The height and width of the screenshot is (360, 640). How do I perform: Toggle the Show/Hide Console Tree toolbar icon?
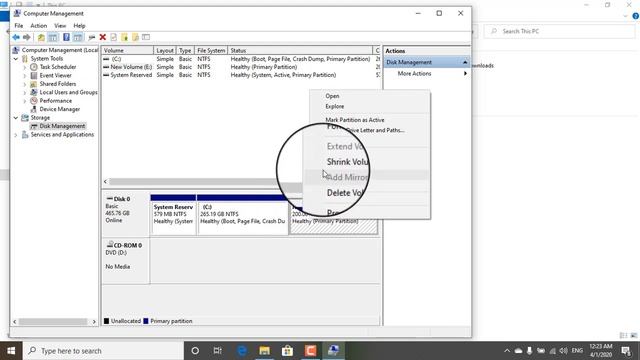click(53, 38)
